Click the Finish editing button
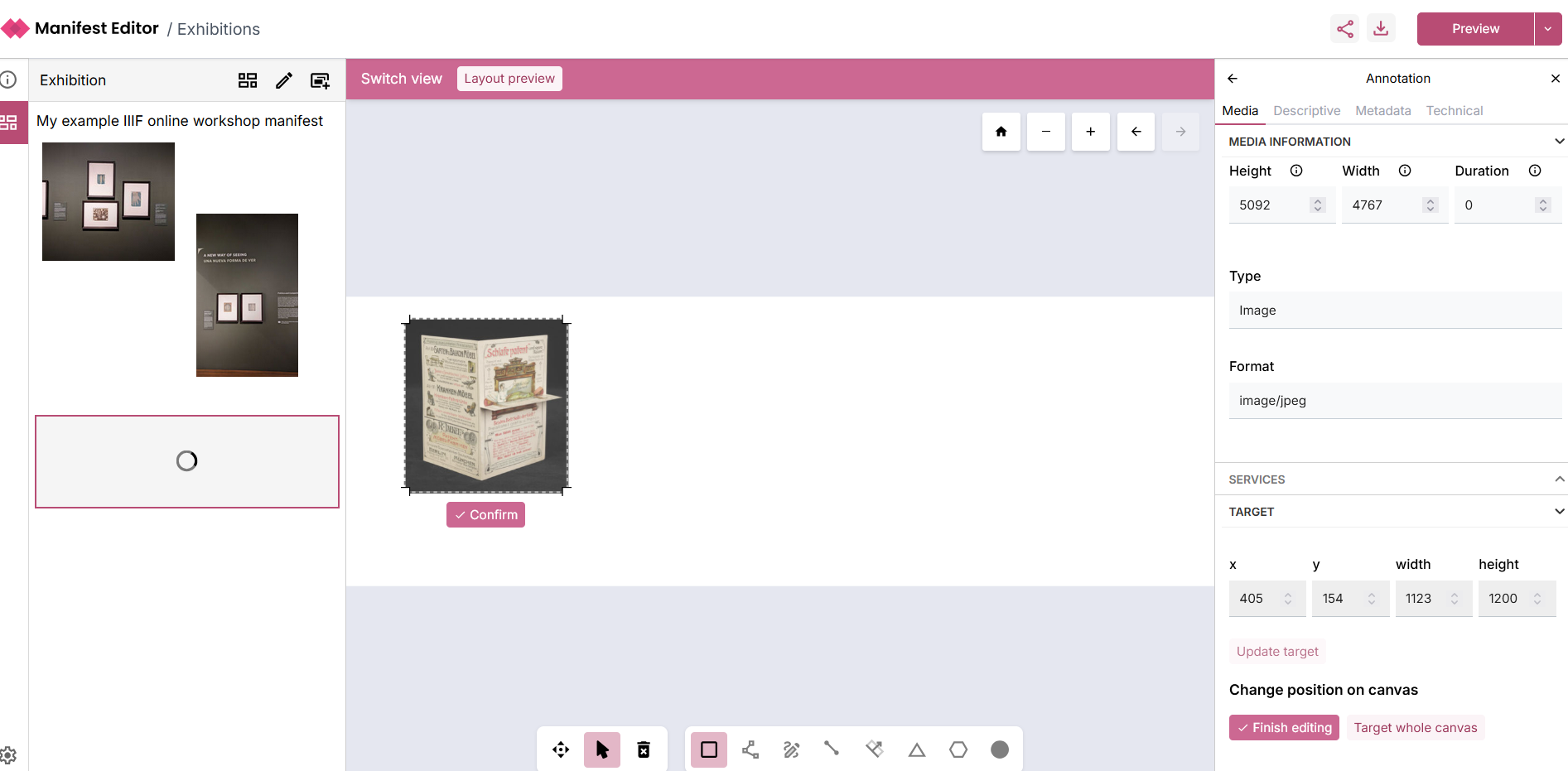The image size is (1568, 771). [1284, 728]
